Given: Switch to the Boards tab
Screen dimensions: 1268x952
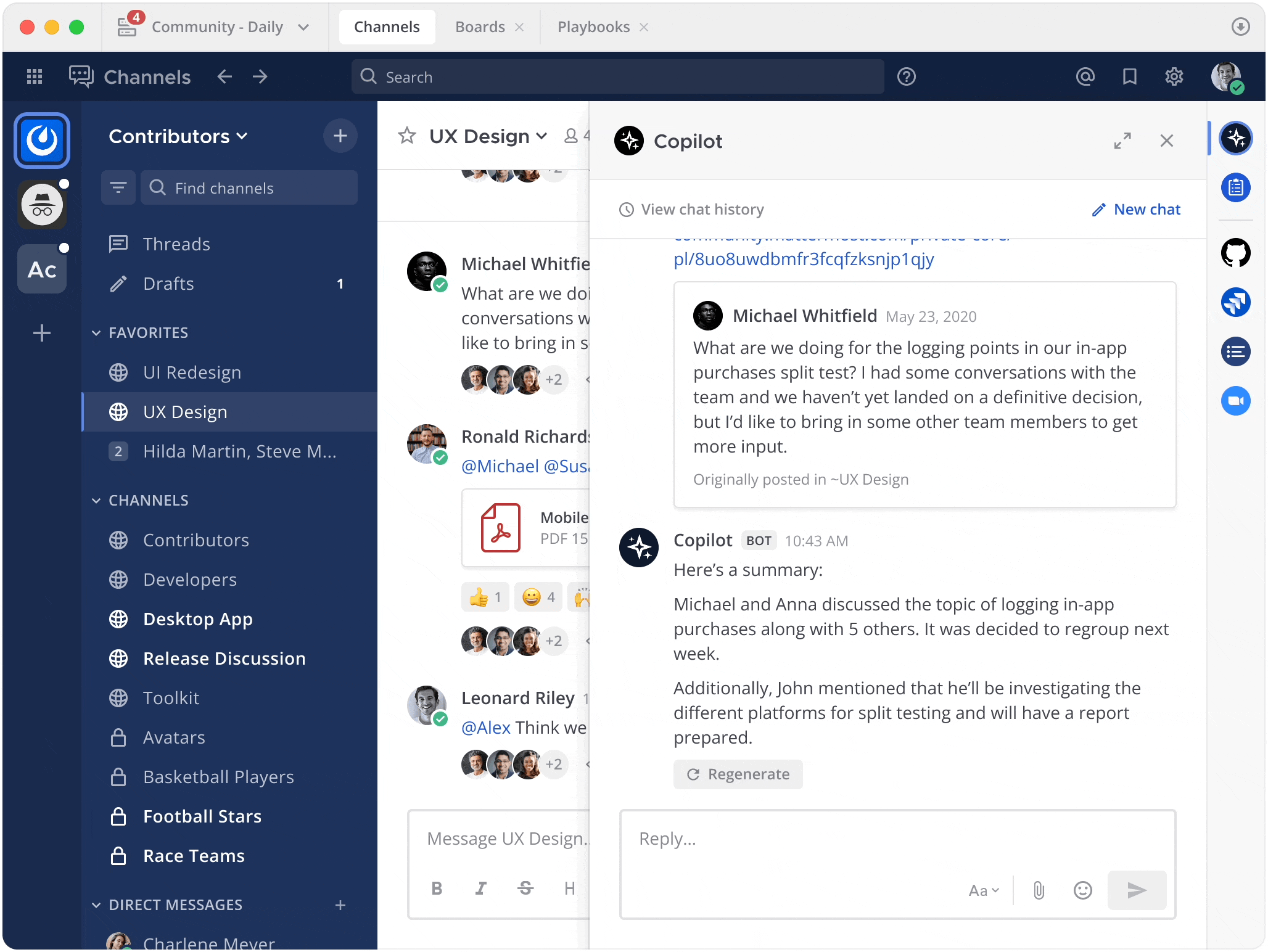Looking at the screenshot, I should click(480, 27).
